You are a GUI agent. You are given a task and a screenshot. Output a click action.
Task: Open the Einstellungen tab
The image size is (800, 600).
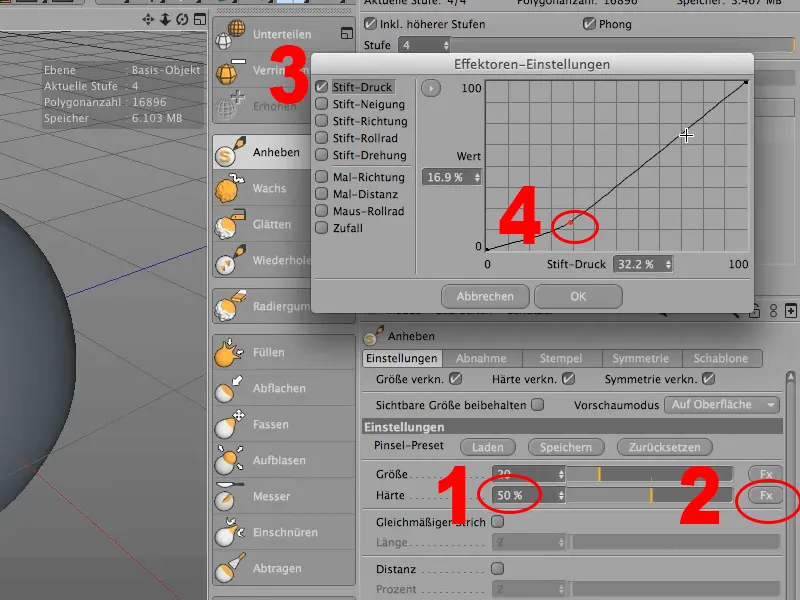tap(402, 358)
